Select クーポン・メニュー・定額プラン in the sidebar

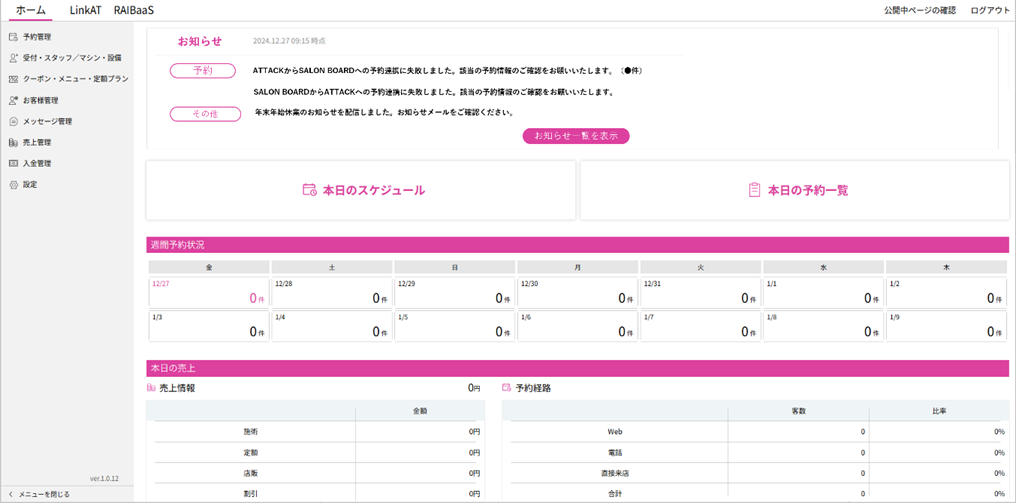coord(75,79)
